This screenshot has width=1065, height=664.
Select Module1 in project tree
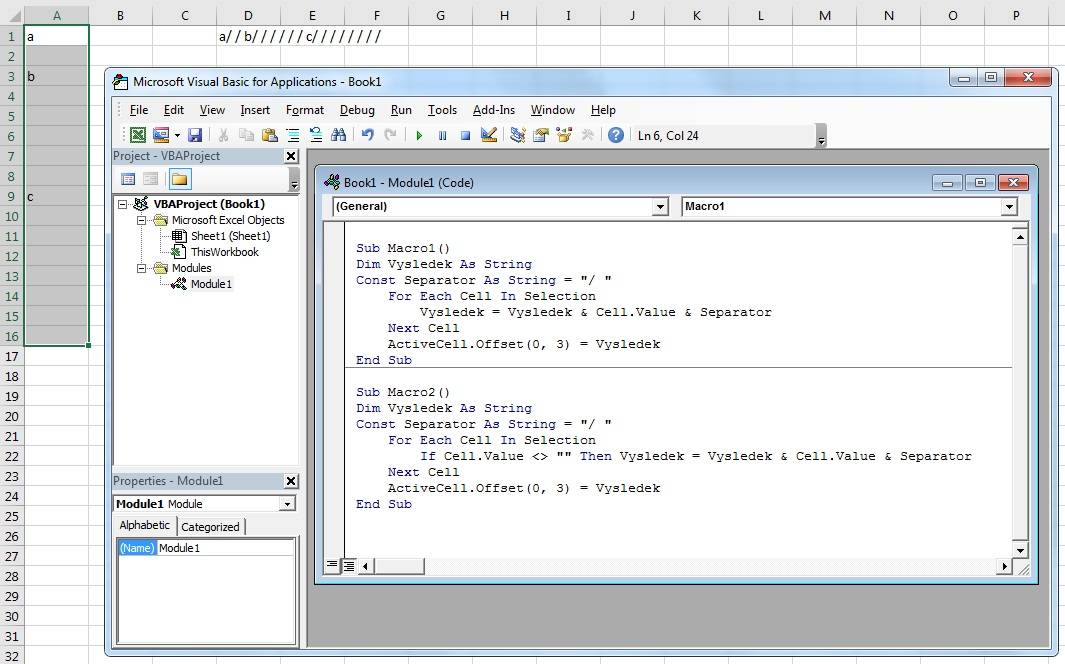point(211,284)
